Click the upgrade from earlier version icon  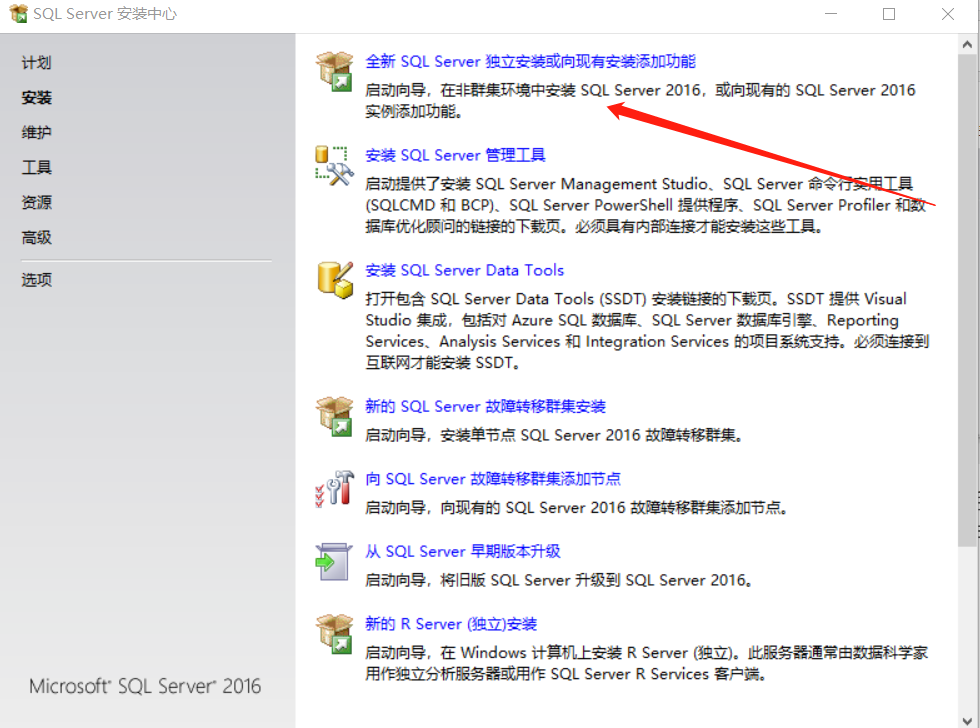333,561
